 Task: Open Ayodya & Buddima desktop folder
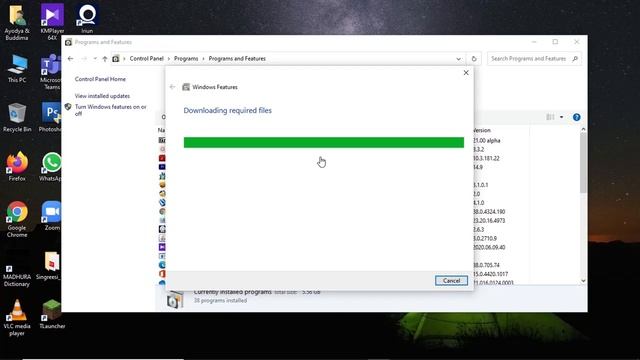click(x=17, y=22)
